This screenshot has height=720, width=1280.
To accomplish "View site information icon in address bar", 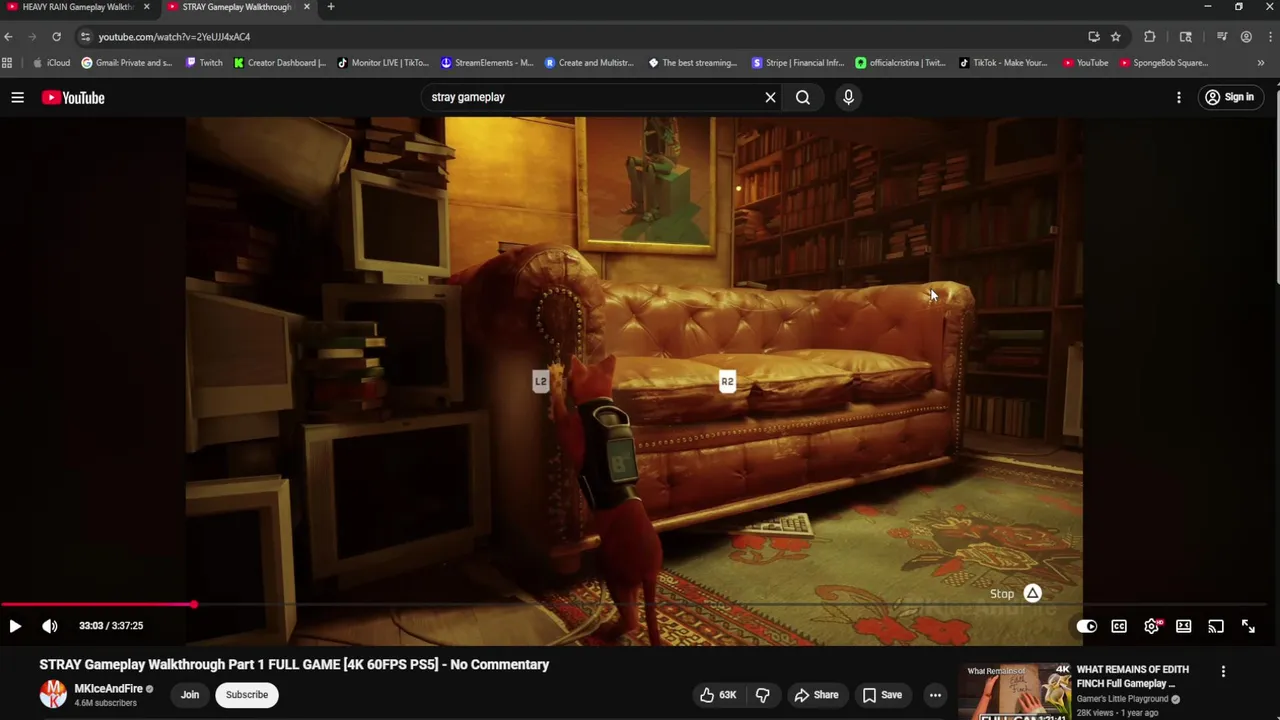I will click(85, 37).
